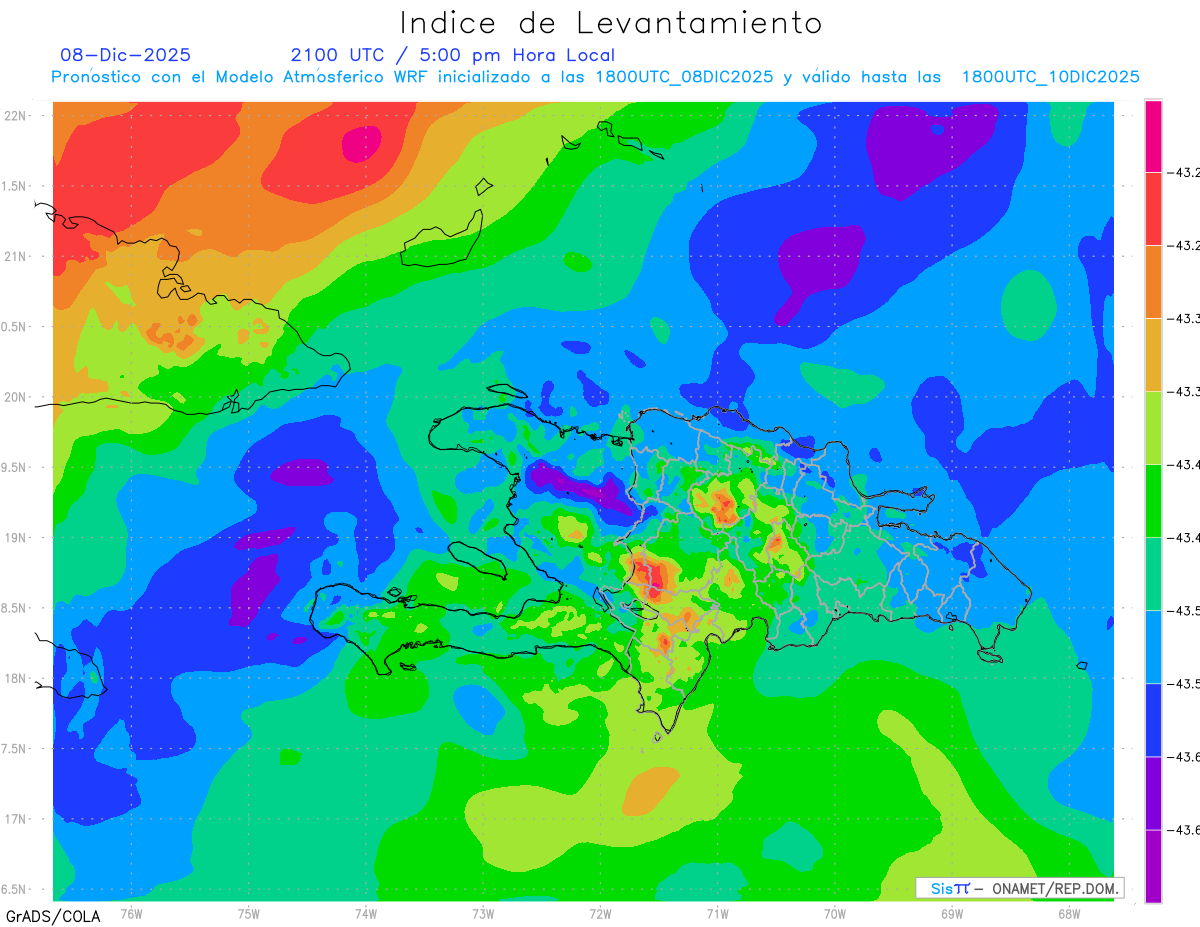Click the "SisTT - ONAMET/REP.DOM." label box
1200x927 pixels.
[1019, 888]
